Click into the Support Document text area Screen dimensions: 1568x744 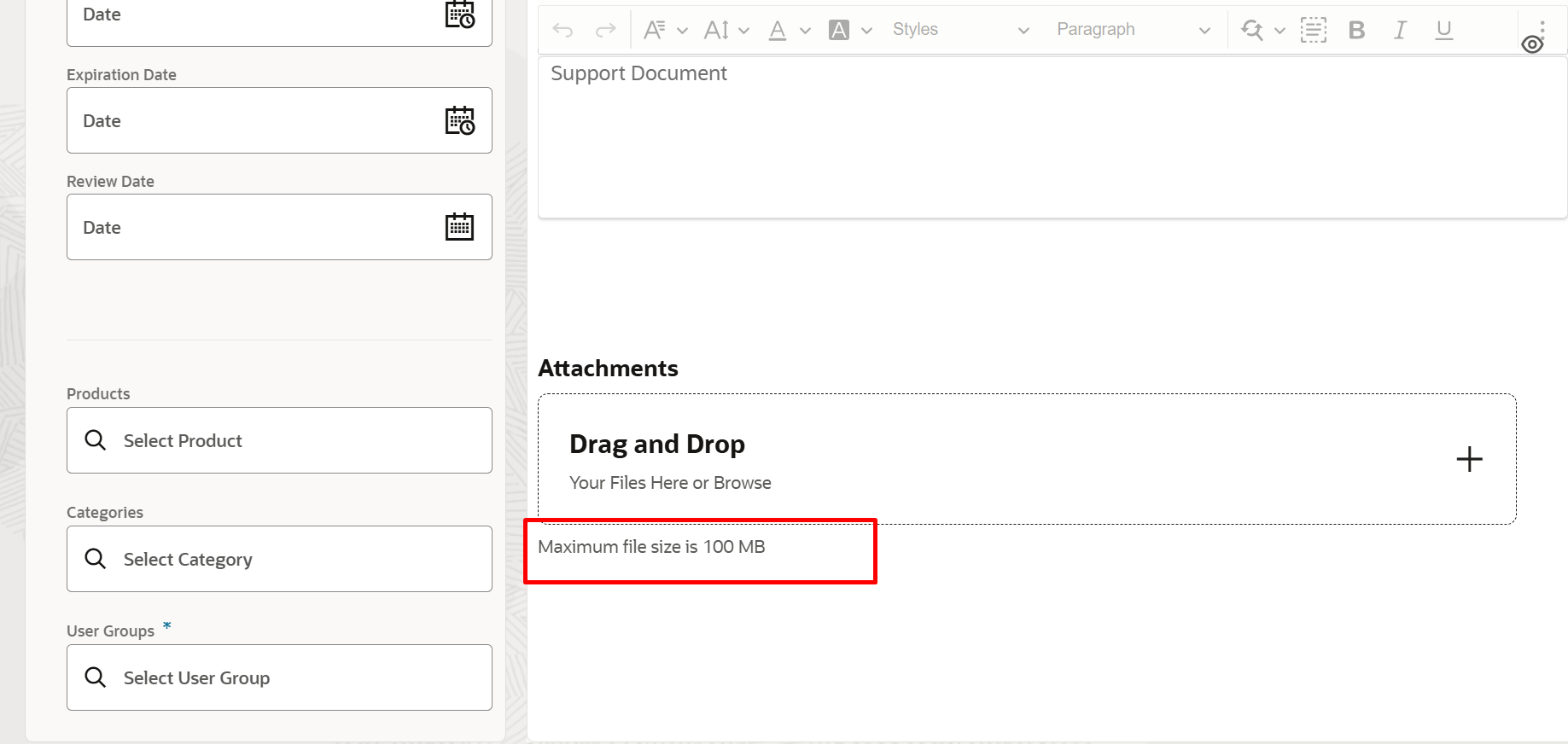[1052, 137]
